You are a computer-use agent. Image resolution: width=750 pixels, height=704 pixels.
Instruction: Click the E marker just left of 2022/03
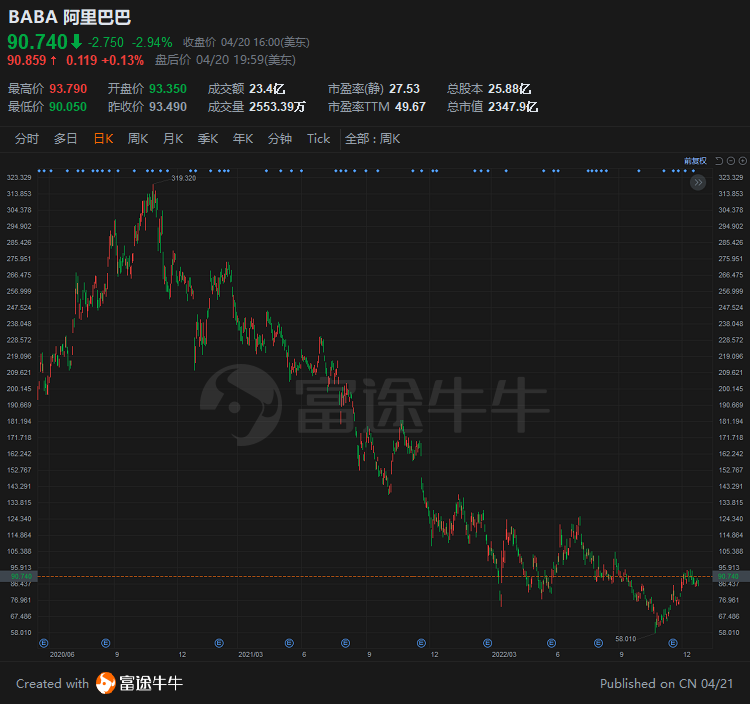(x=487, y=643)
